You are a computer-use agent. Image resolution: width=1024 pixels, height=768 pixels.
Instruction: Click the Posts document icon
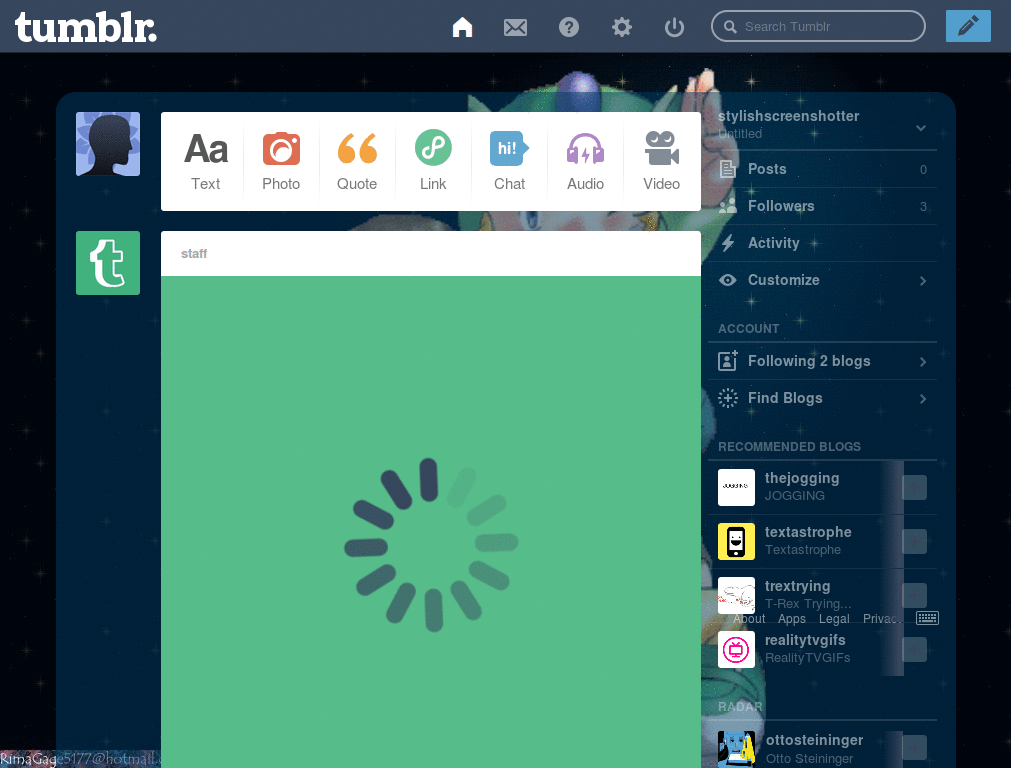728,170
